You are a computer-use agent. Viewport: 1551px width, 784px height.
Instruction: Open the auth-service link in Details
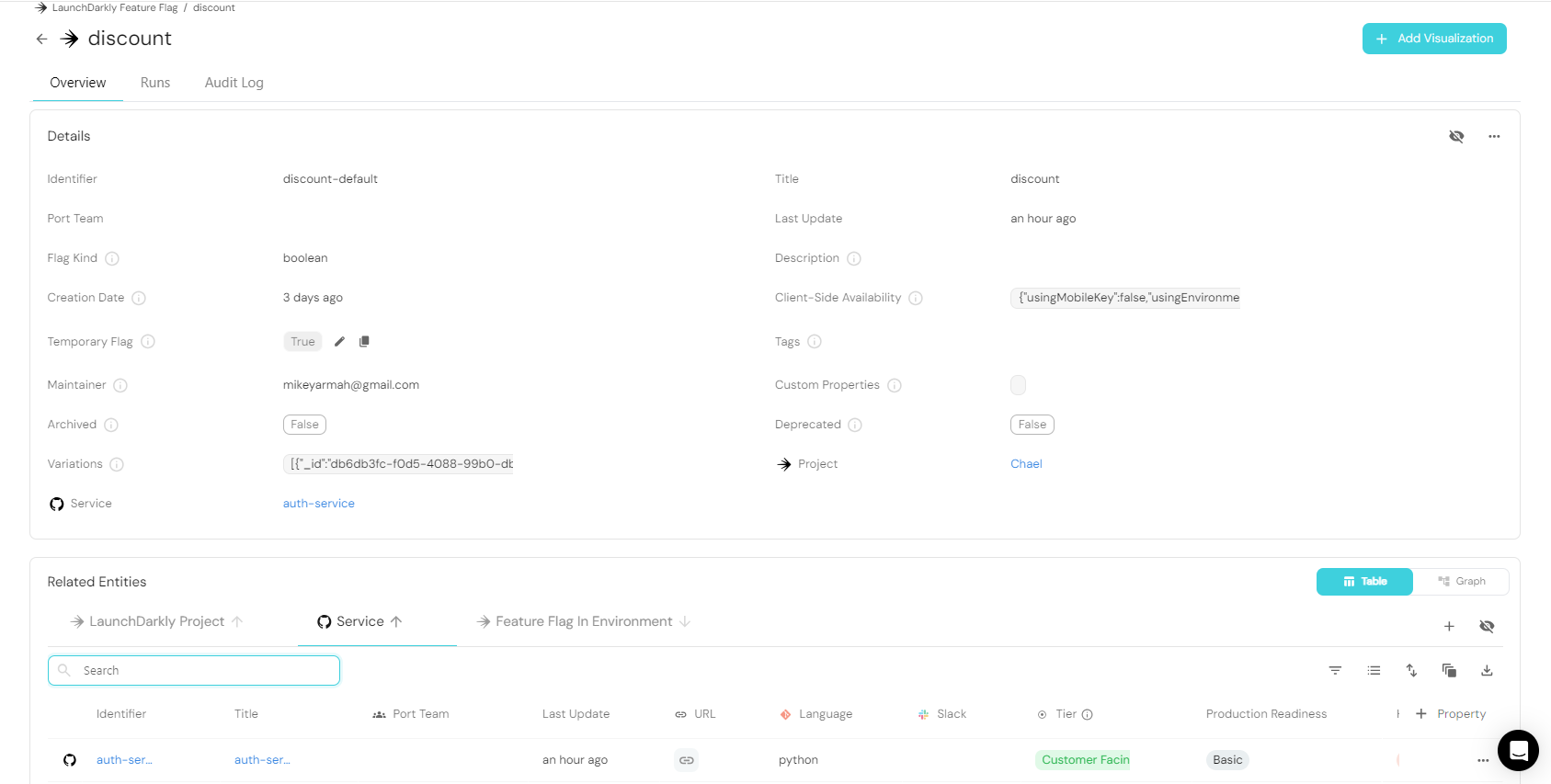pos(319,504)
